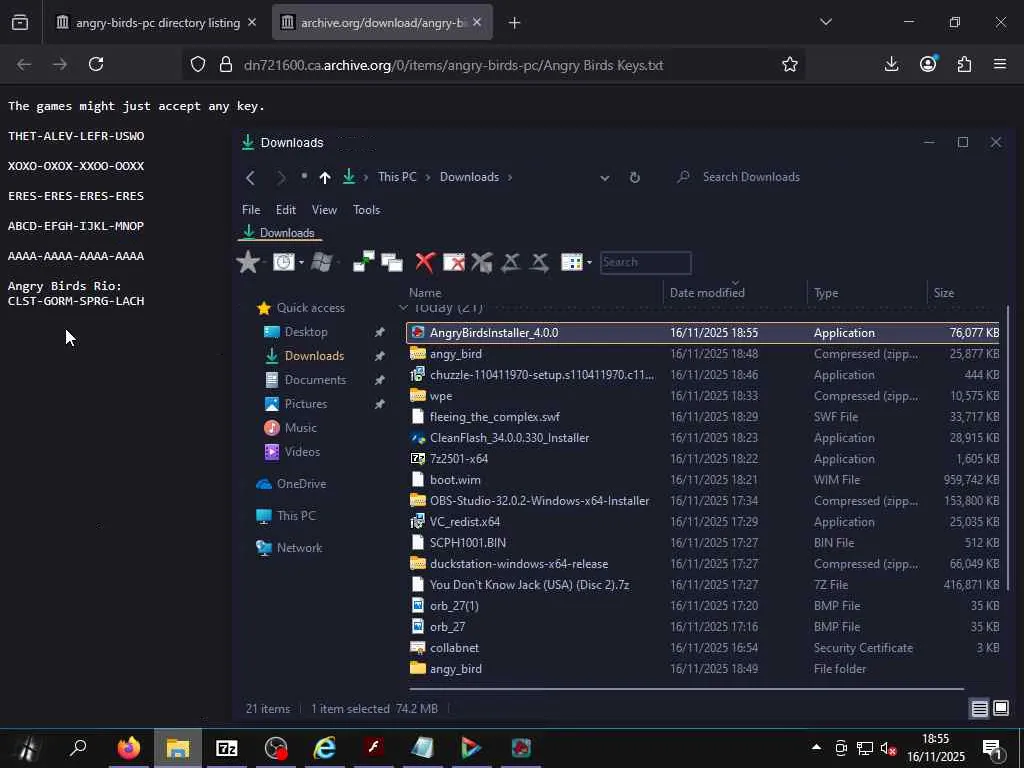1024x768 pixels.
Task: Open 7-Zip from the taskbar
Action: click(x=227, y=748)
